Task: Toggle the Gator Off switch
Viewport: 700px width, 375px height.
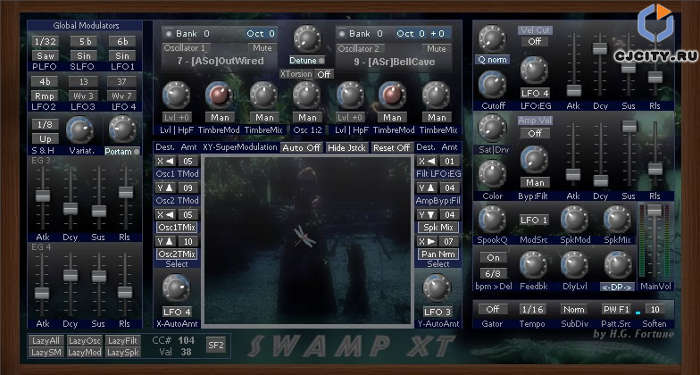Action: click(x=492, y=309)
